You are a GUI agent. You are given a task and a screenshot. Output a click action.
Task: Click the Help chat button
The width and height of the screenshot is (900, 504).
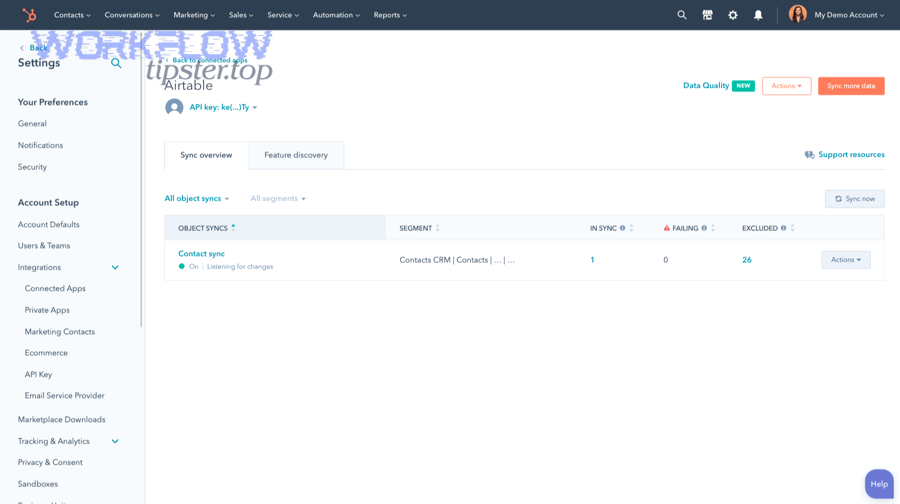(x=879, y=484)
